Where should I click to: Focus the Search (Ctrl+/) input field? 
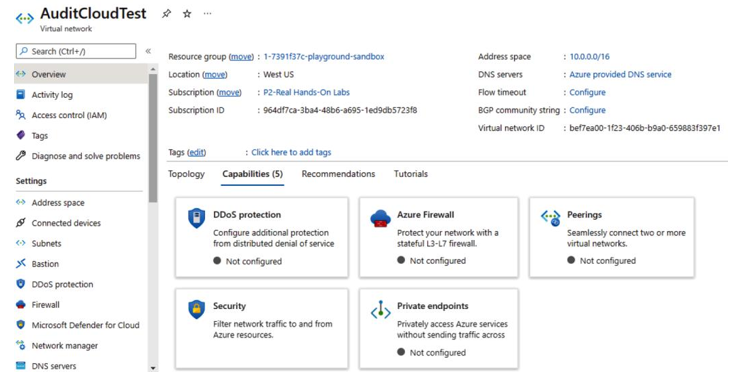tap(76, 51)
